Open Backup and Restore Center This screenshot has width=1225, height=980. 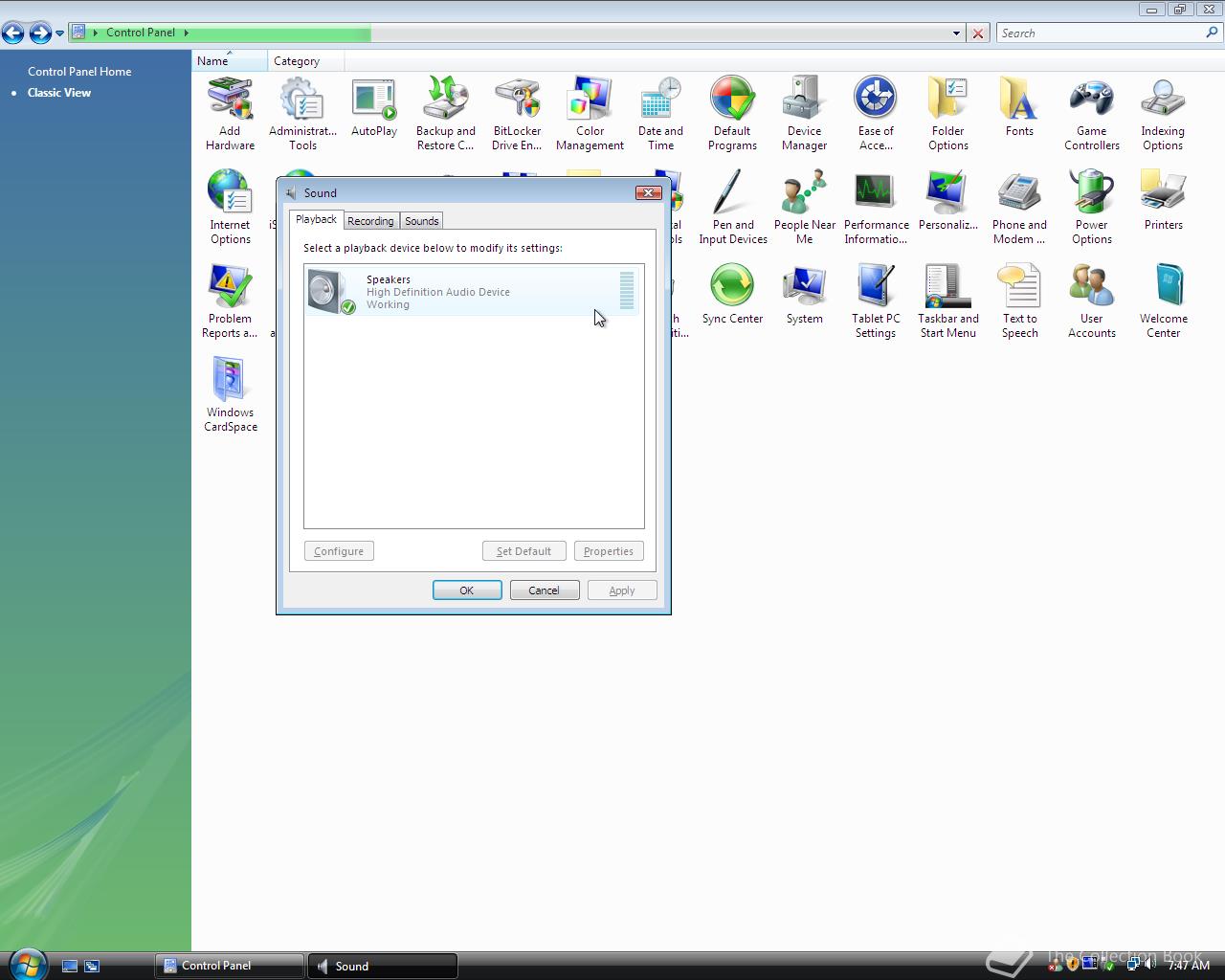coord(446,114)
